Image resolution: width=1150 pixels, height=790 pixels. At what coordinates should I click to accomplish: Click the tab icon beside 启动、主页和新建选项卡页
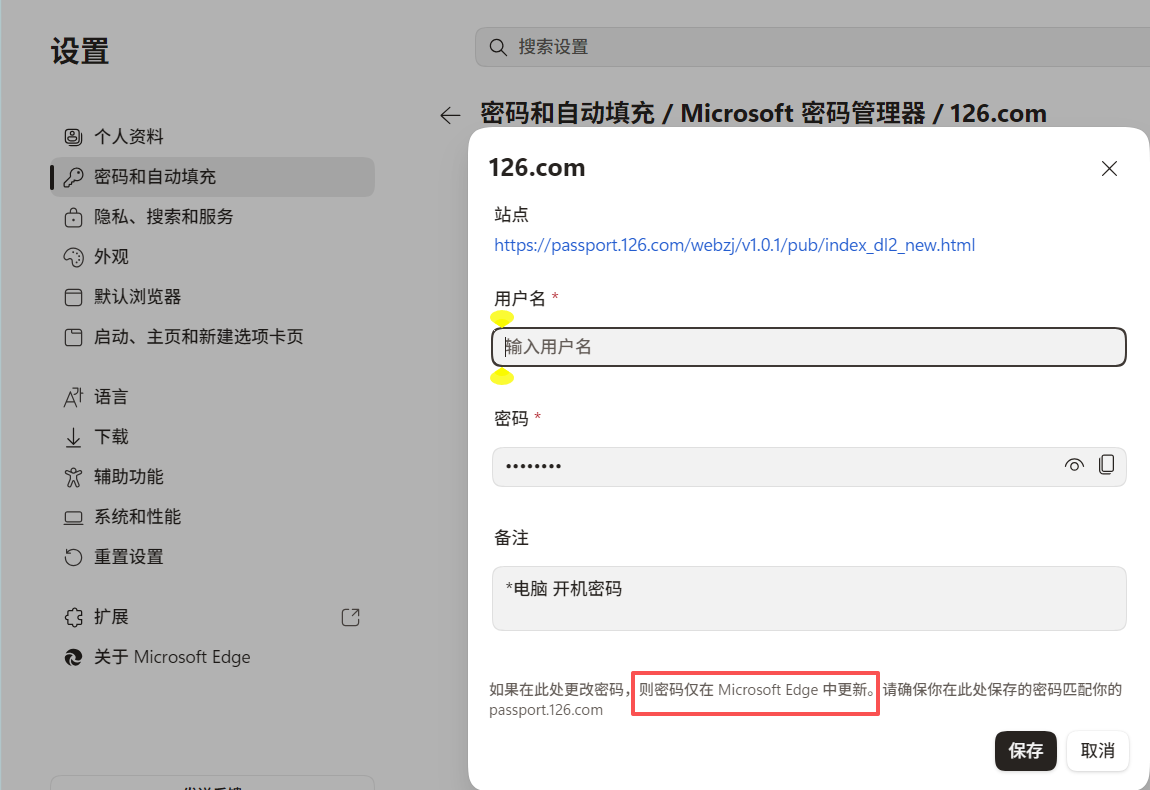pyautogui.click(x=73, y=337)
